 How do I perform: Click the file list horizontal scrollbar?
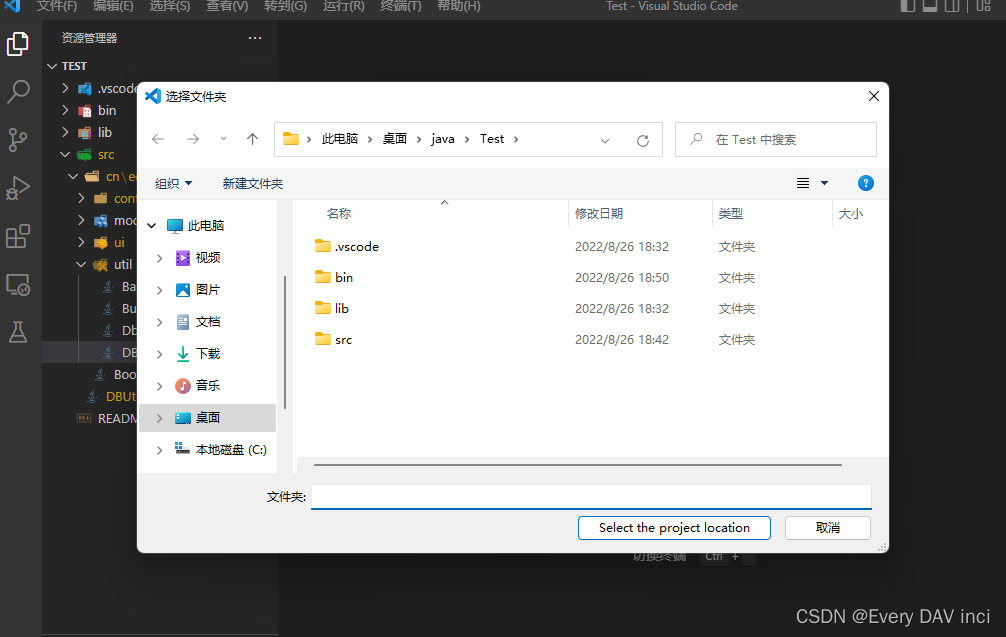tap(577, 464)
